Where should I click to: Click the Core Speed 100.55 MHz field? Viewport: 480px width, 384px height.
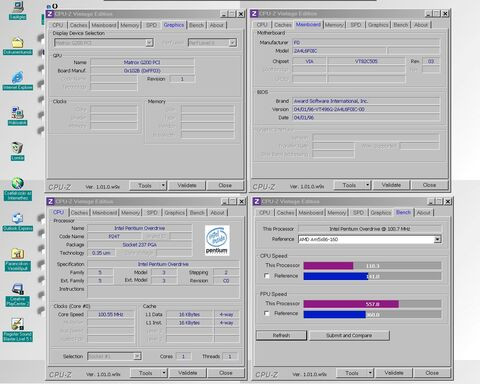coord(111,314)
